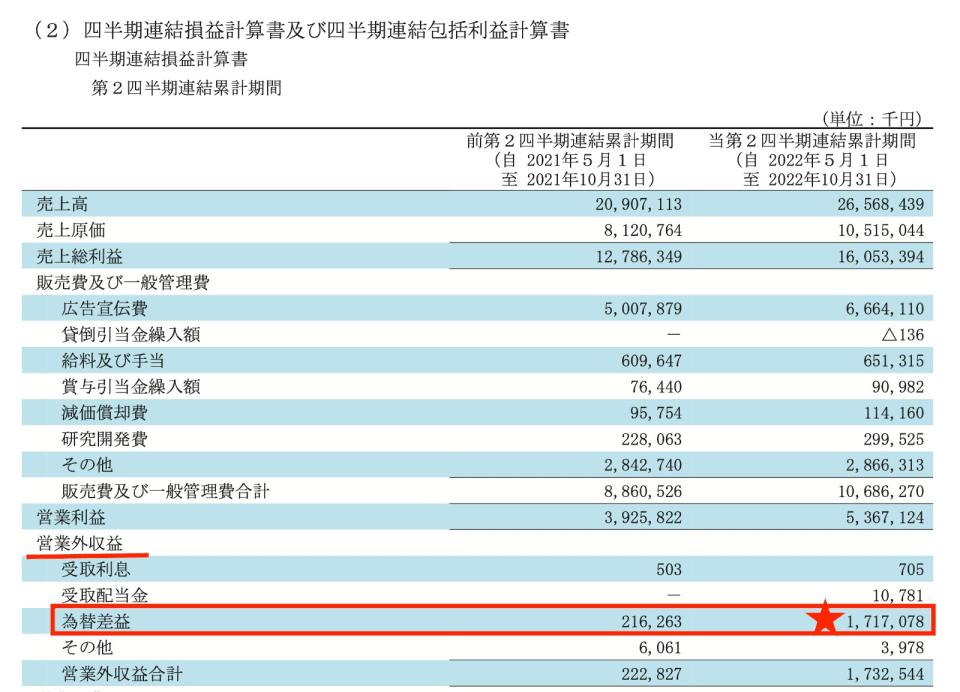Select the 売上原価 row label
The height and width of the screenshot is (692, 960).
[70, 230]
